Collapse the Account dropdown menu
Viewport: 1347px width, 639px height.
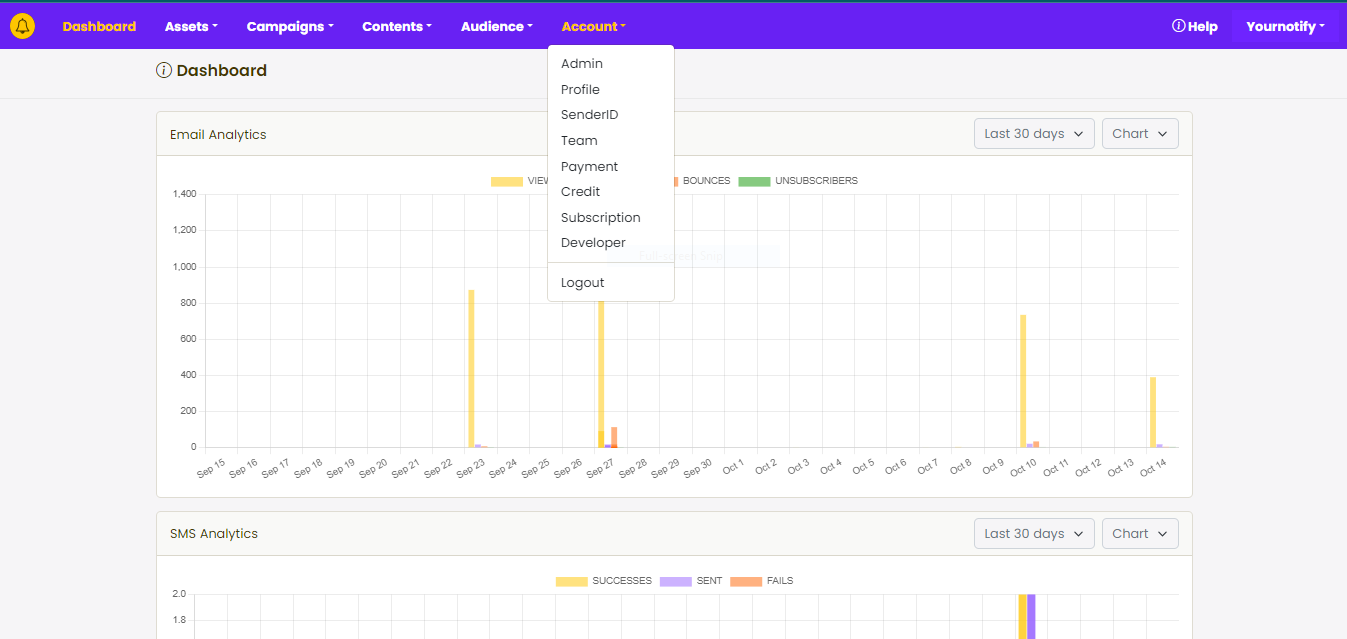[594, 27]
